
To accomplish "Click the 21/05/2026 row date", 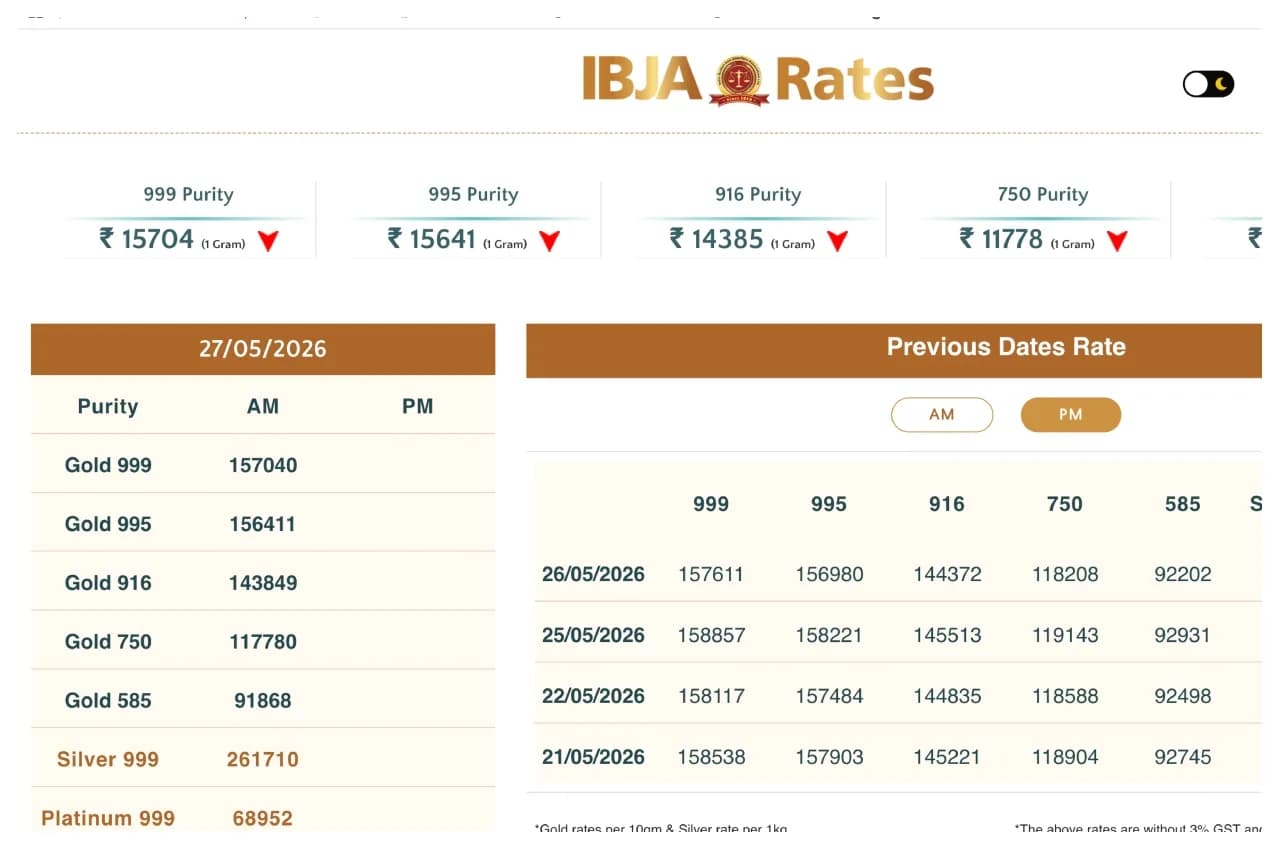I will pos(593,757).
